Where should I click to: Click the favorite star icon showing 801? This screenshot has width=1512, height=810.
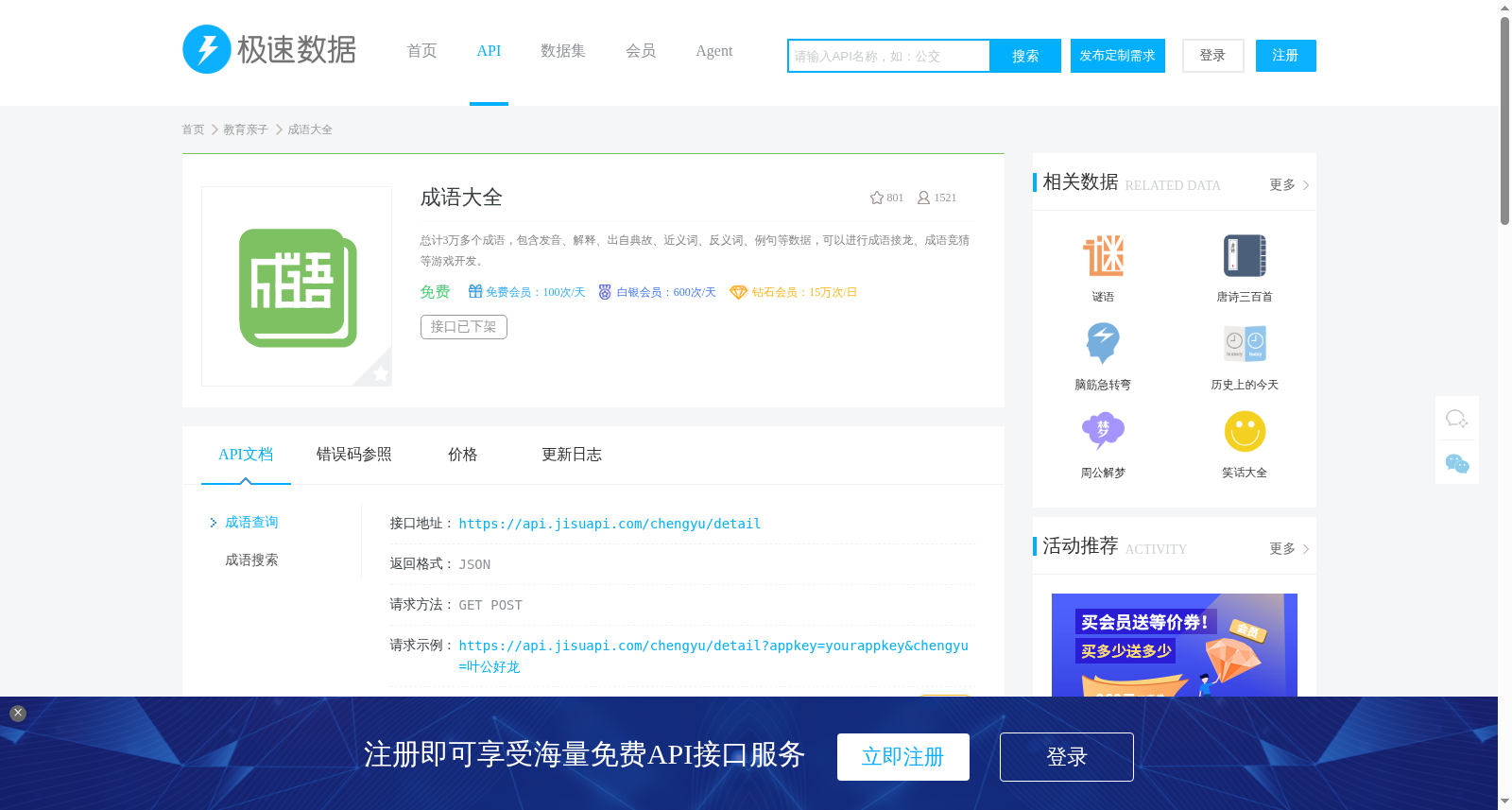(x=877, y=198)
